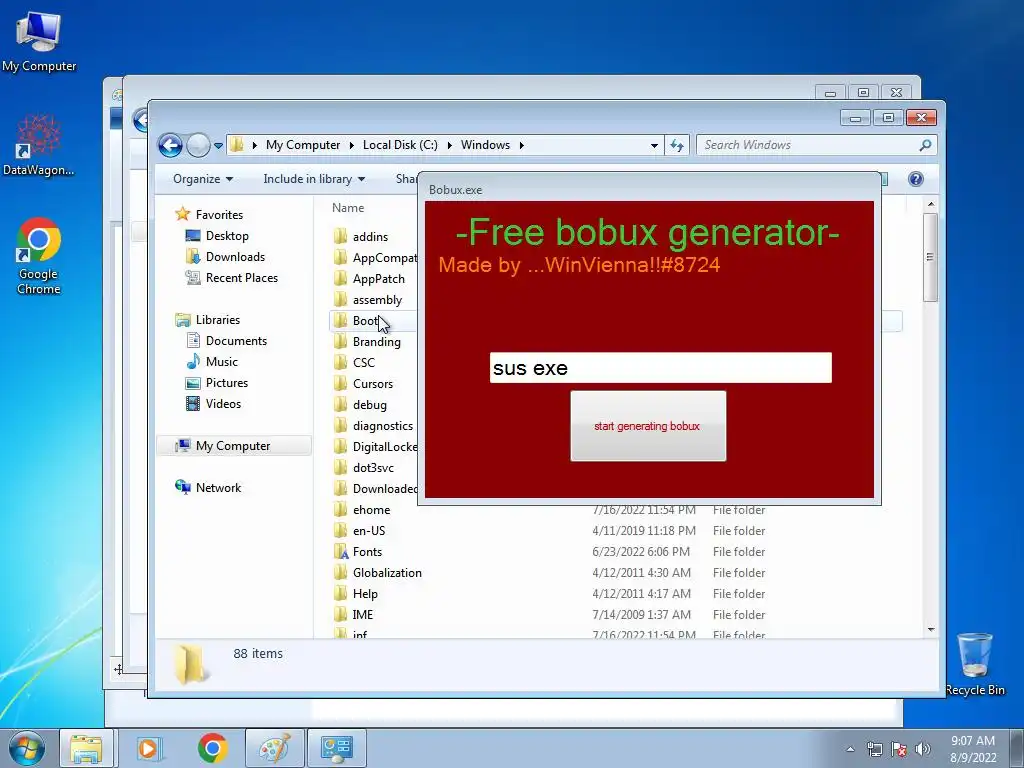Click the file list vertical scrollbar thumb
Screen dimensions: 1024x768
tap(931, 257)
